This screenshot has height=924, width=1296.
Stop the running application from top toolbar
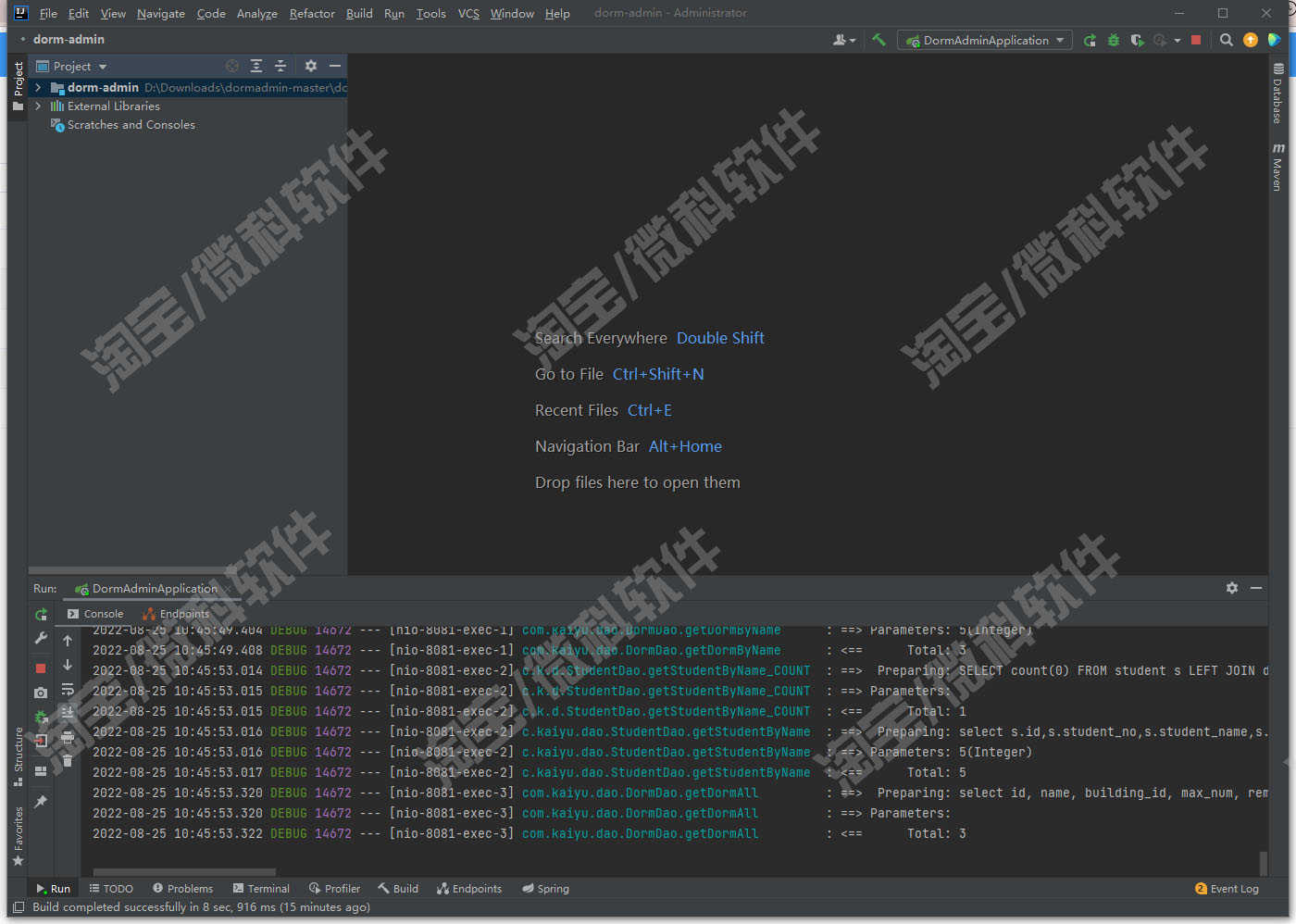[x=1196, y=40]
